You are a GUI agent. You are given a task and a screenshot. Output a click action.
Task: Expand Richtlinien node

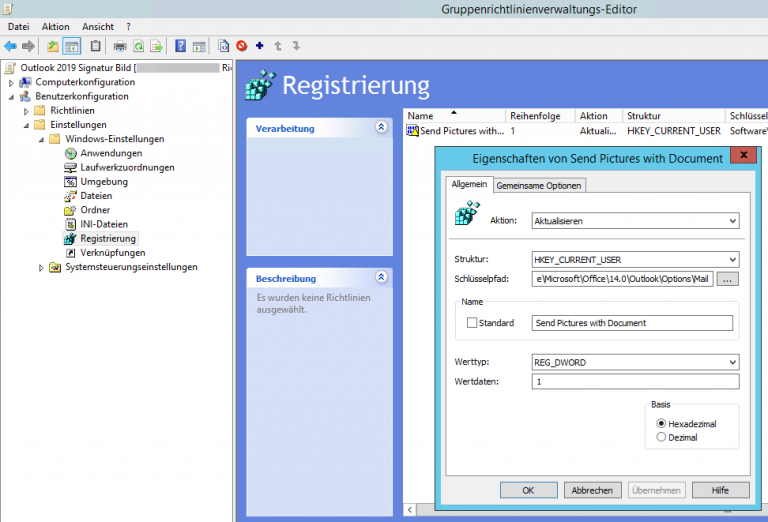point(26,111)
